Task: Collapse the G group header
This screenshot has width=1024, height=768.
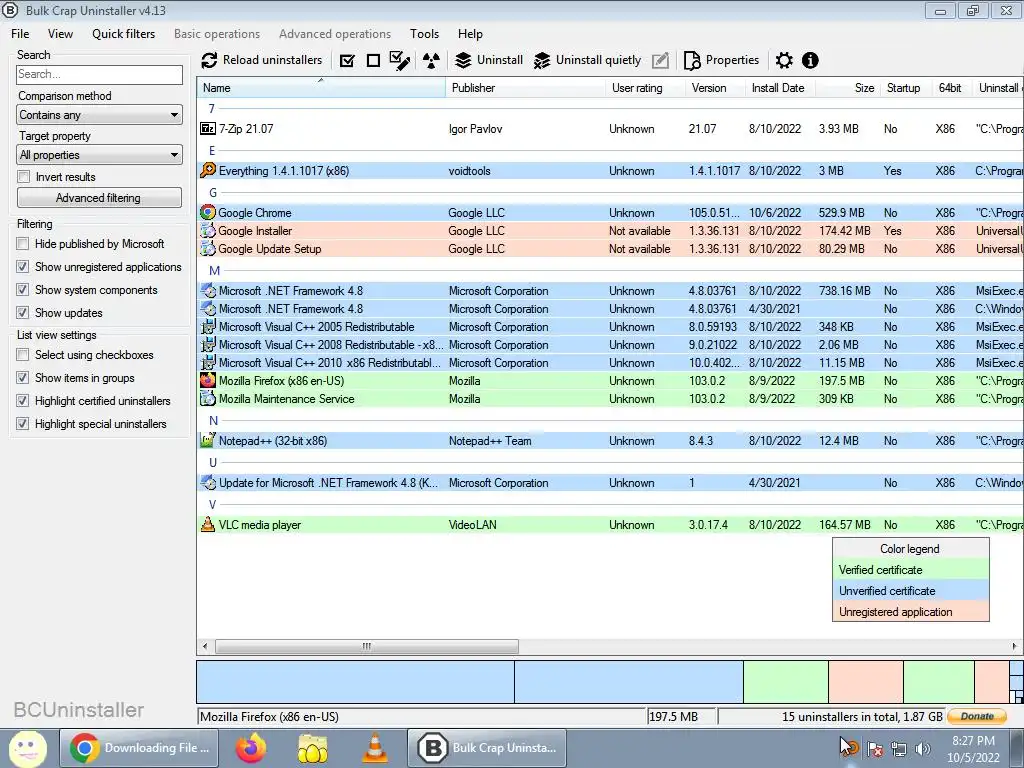Action: 213,193
